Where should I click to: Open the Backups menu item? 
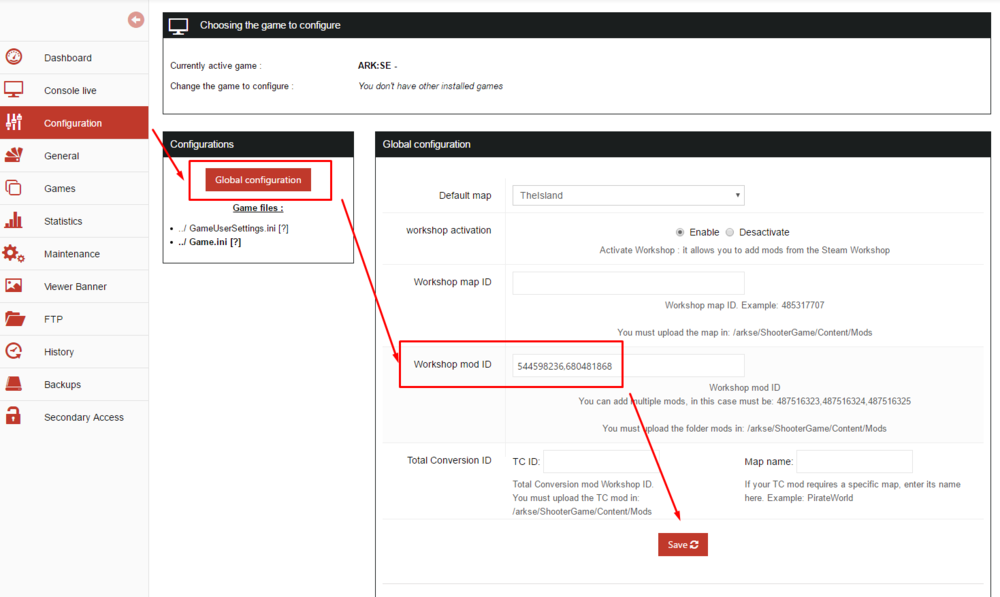pos(62,385)
